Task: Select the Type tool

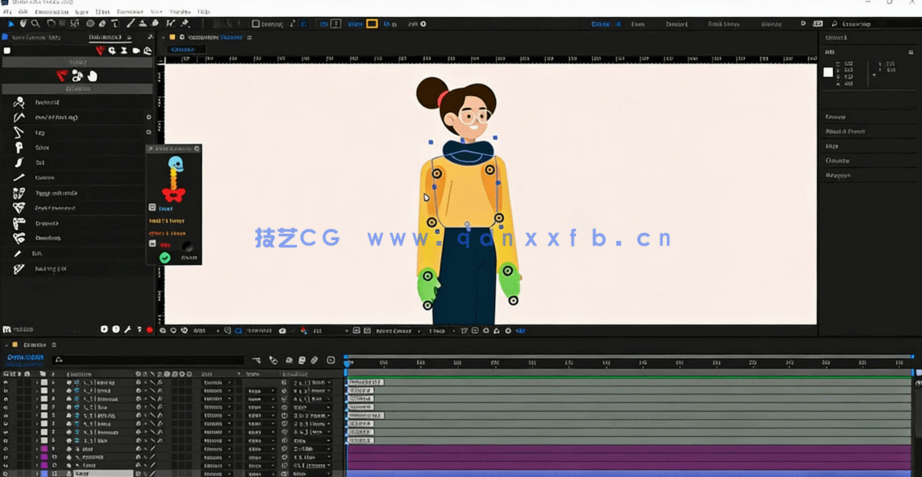Action: point(115,24)
